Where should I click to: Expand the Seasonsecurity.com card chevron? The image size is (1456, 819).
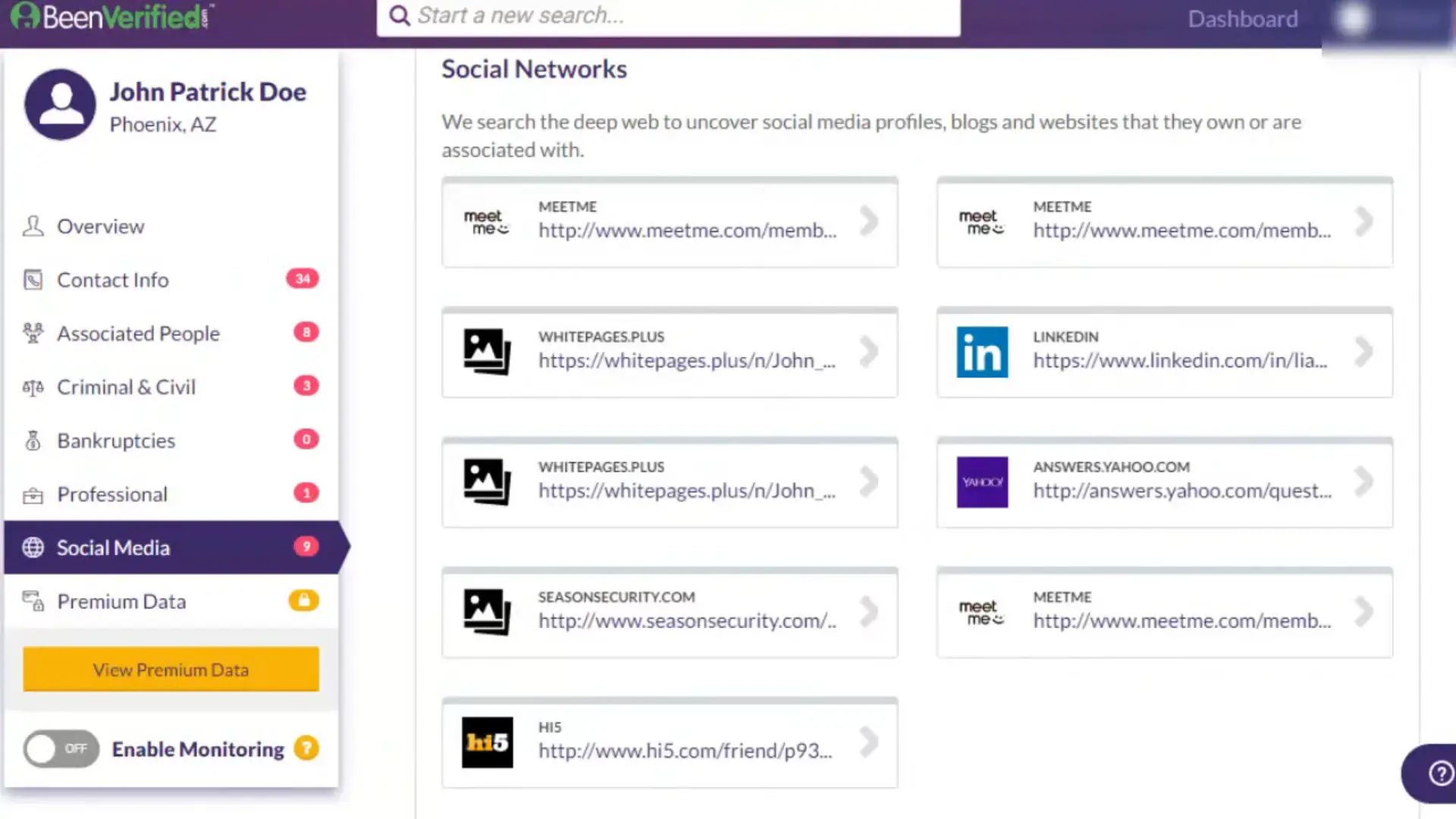[x=869, y=612]
